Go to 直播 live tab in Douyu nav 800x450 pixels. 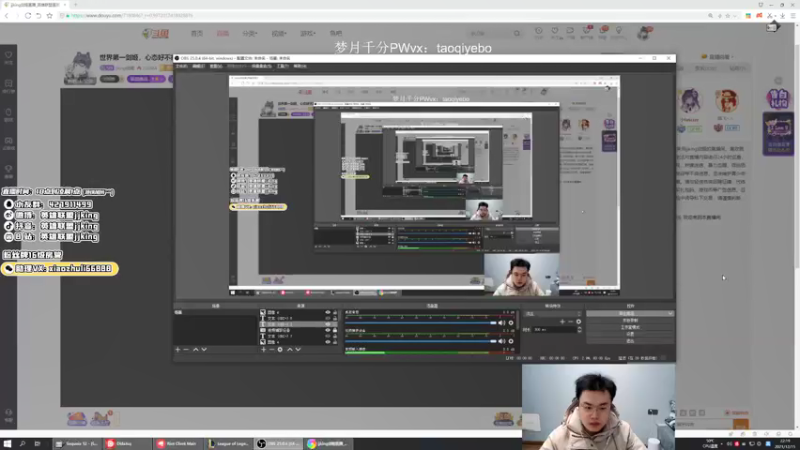[222, 33]
